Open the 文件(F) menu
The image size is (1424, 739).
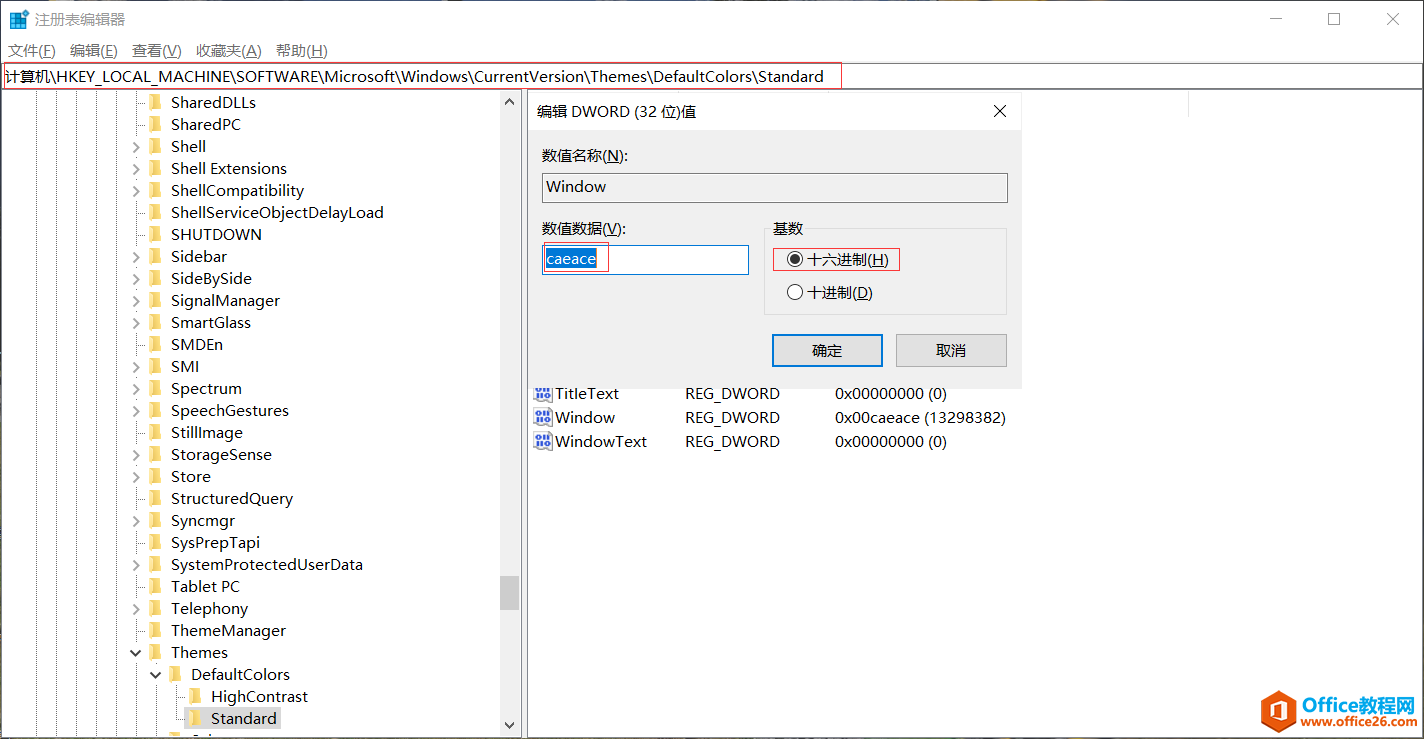(x=32, y=50)
